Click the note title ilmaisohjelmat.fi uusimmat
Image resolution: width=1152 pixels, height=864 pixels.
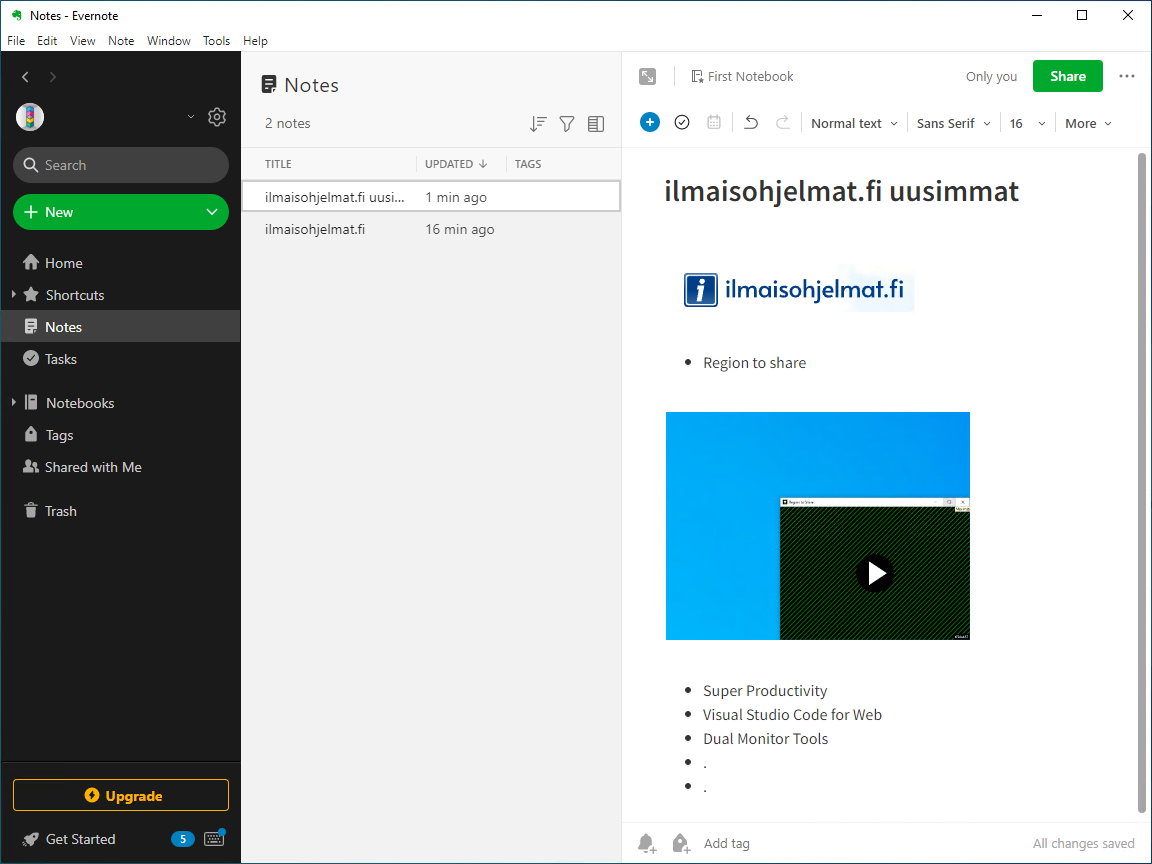pyautogui.click(x=841, y=191)
